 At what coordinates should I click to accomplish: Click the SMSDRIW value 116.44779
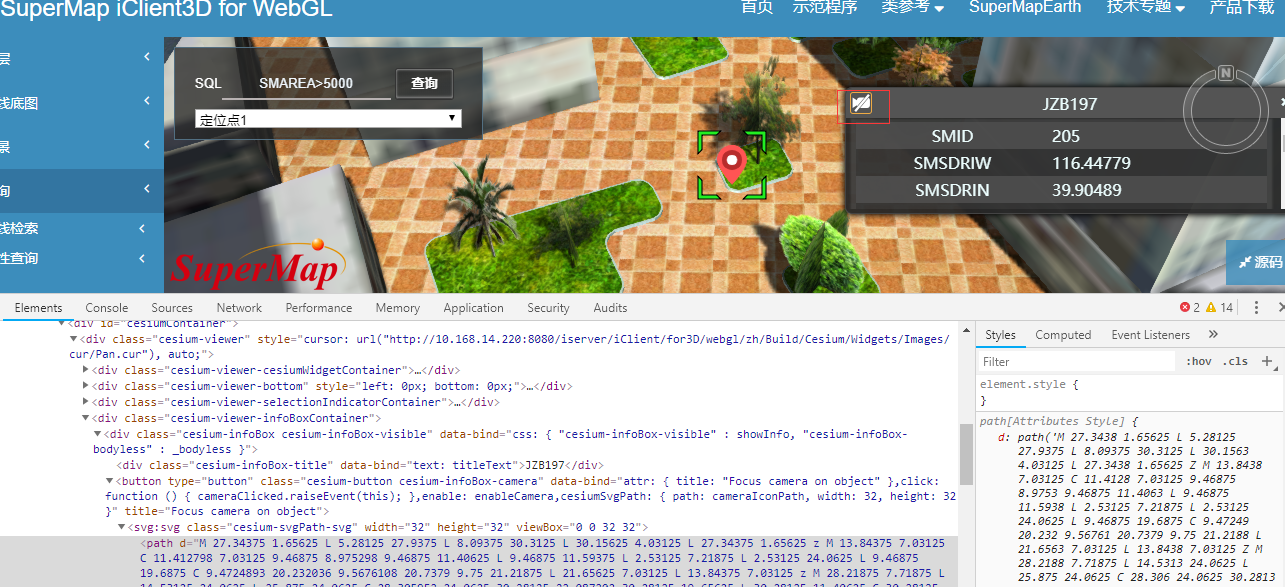point(1091,163)
